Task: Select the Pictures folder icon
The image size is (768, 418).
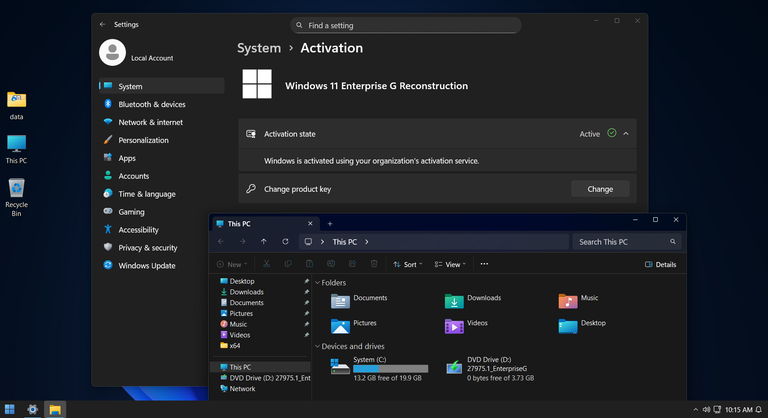Action: (340, 326)
